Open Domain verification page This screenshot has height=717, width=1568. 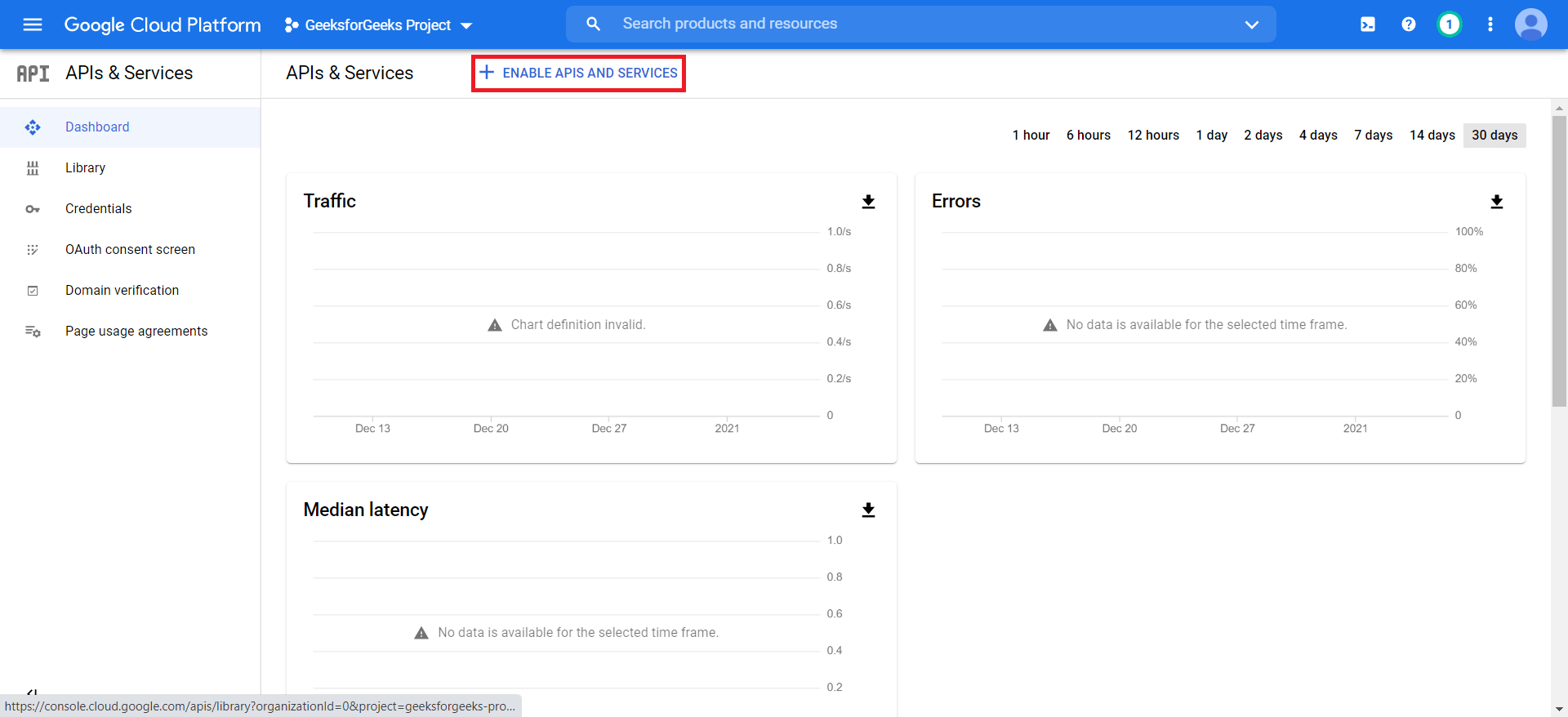pyautogui.click(x=130, y=291)
